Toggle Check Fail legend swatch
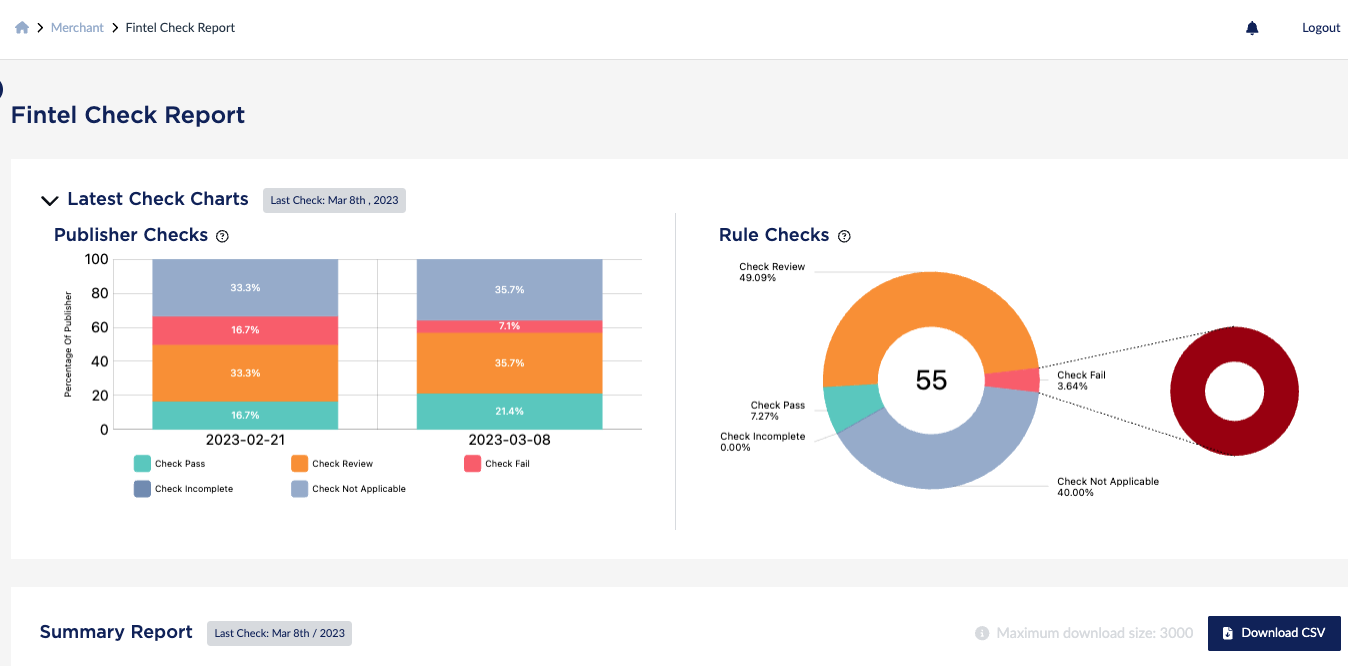The image size is (1348, 666). tap(472, 464)
